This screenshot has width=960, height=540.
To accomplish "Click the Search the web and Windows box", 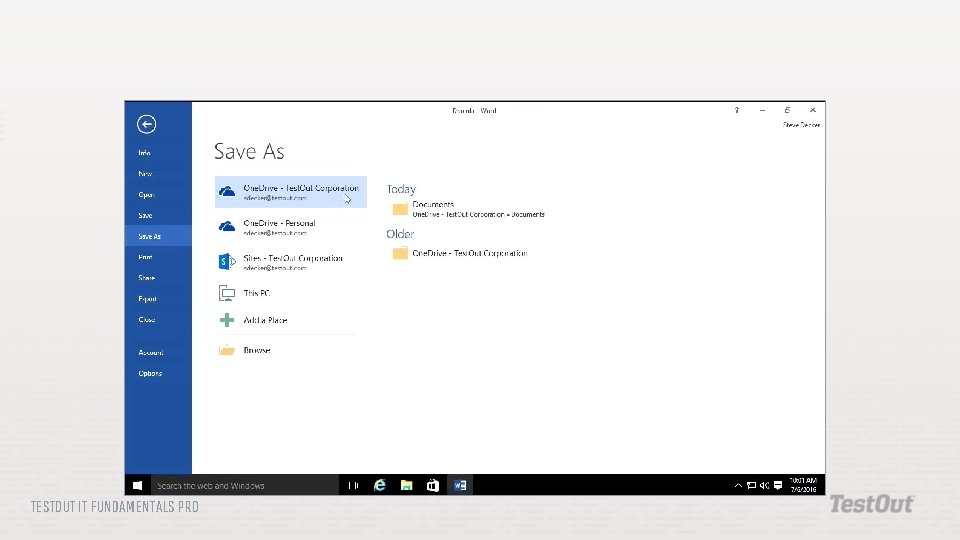I will coord(245,486).
